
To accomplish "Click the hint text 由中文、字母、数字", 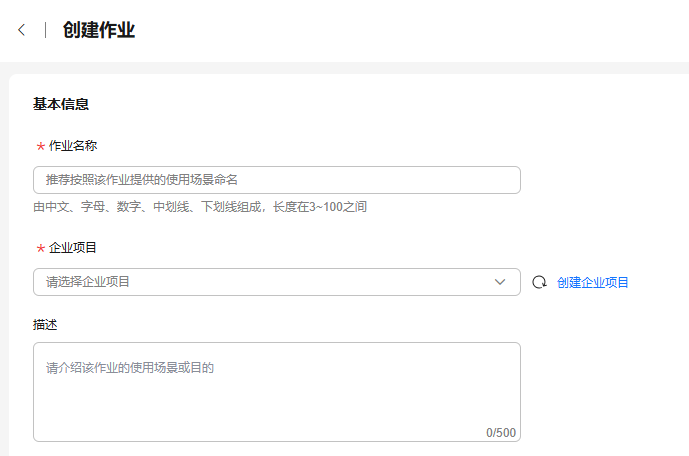I will click(87, 206).
